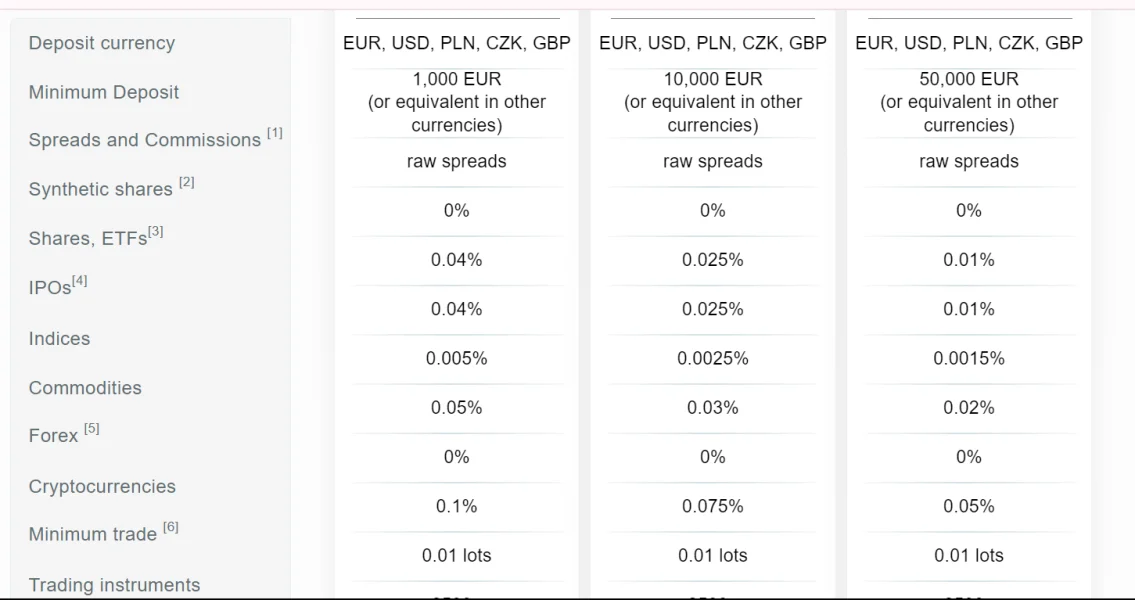
Task: Open footnote 2 next to Synthetic shares
Action: click(x=187, y=183)
